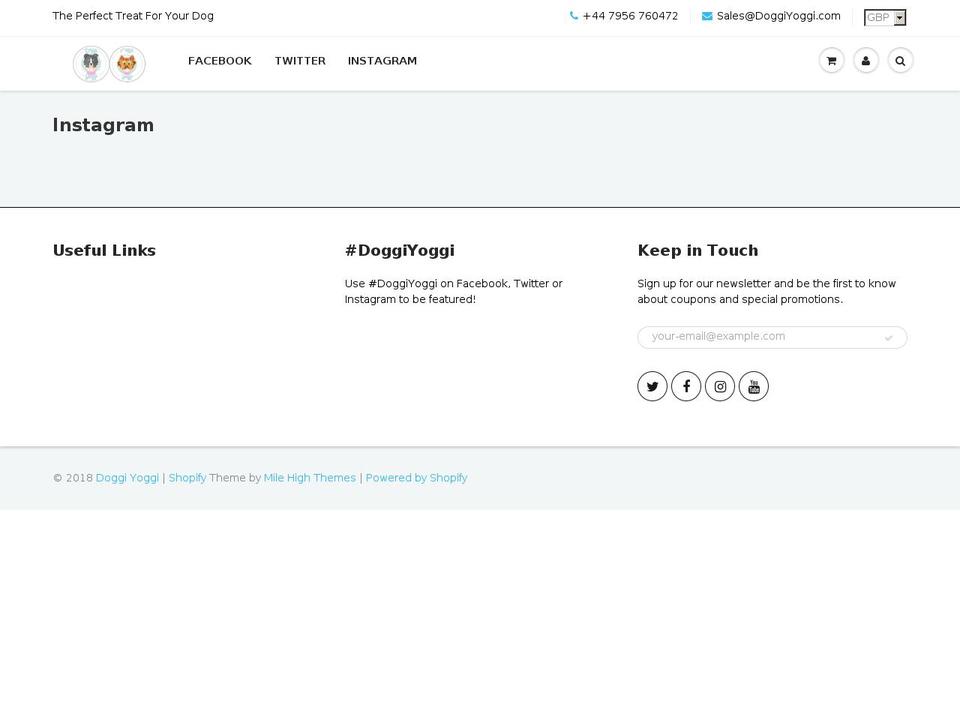Open the search magnifier icon
Image resolution: width=960 pixels, height=720 pixels.
click(900, 61)
